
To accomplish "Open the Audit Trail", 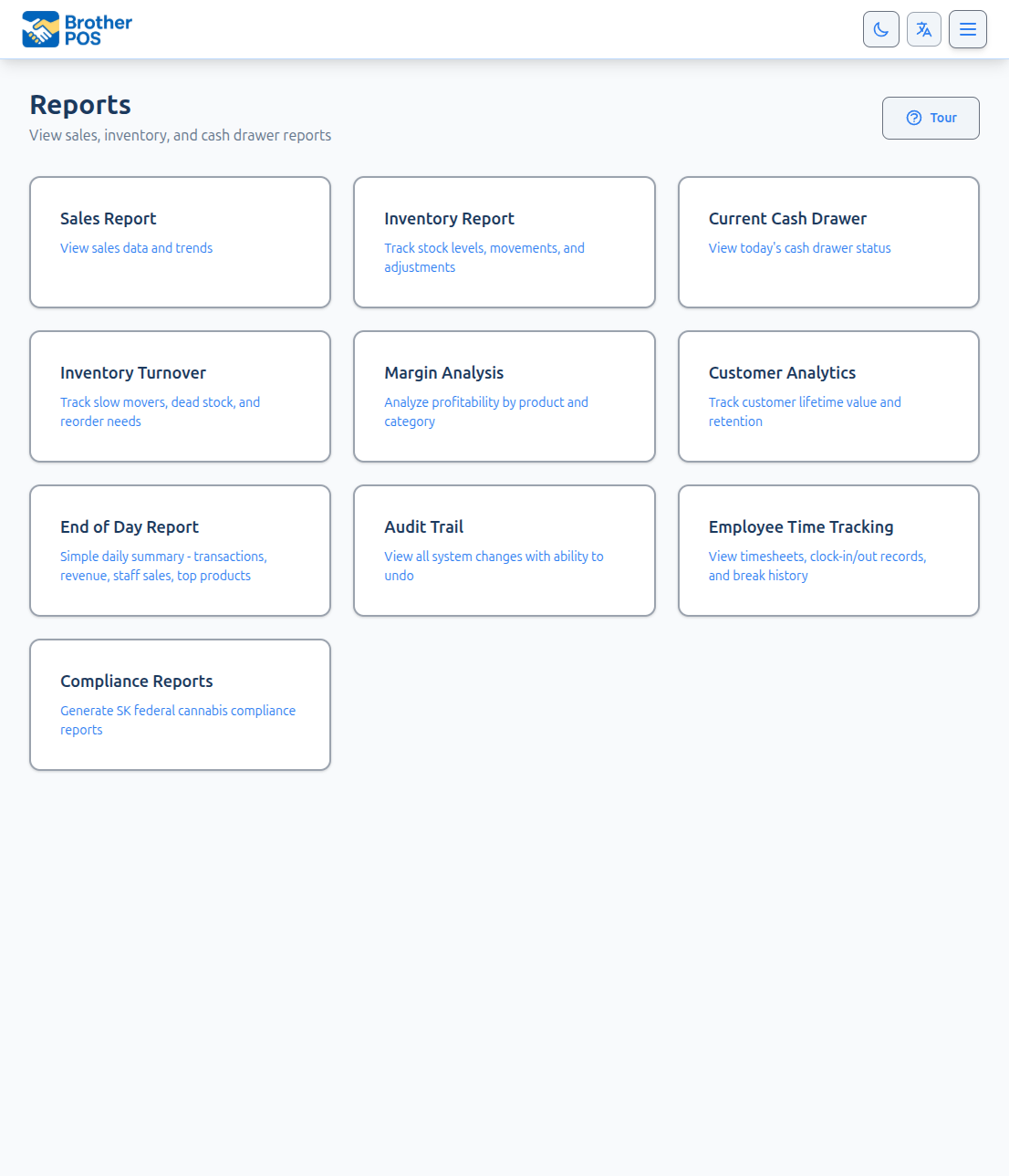I will tap(504, 550).
